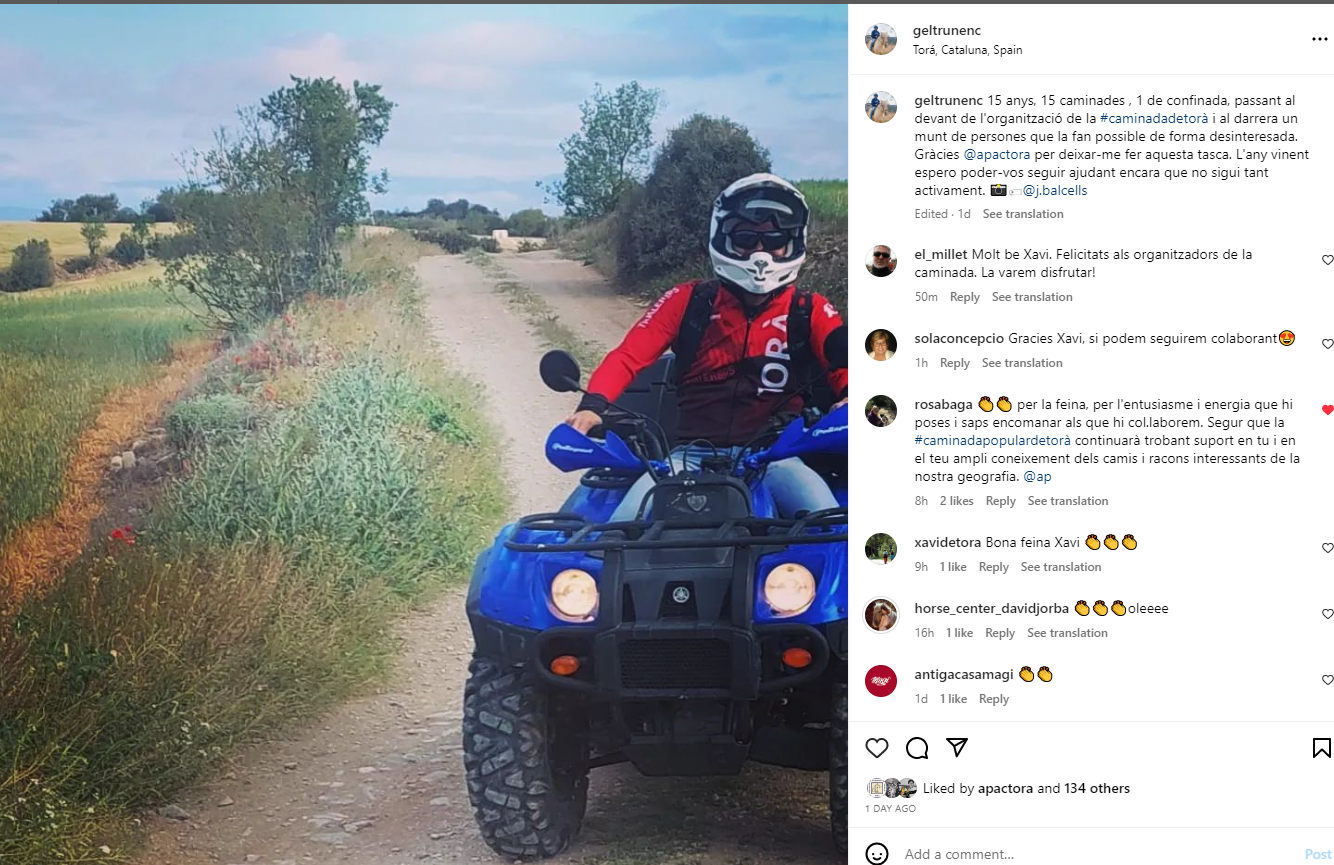Like the post with the heart icon
The height and width of the screenshot is (865, 1334).
pos(877,748)
